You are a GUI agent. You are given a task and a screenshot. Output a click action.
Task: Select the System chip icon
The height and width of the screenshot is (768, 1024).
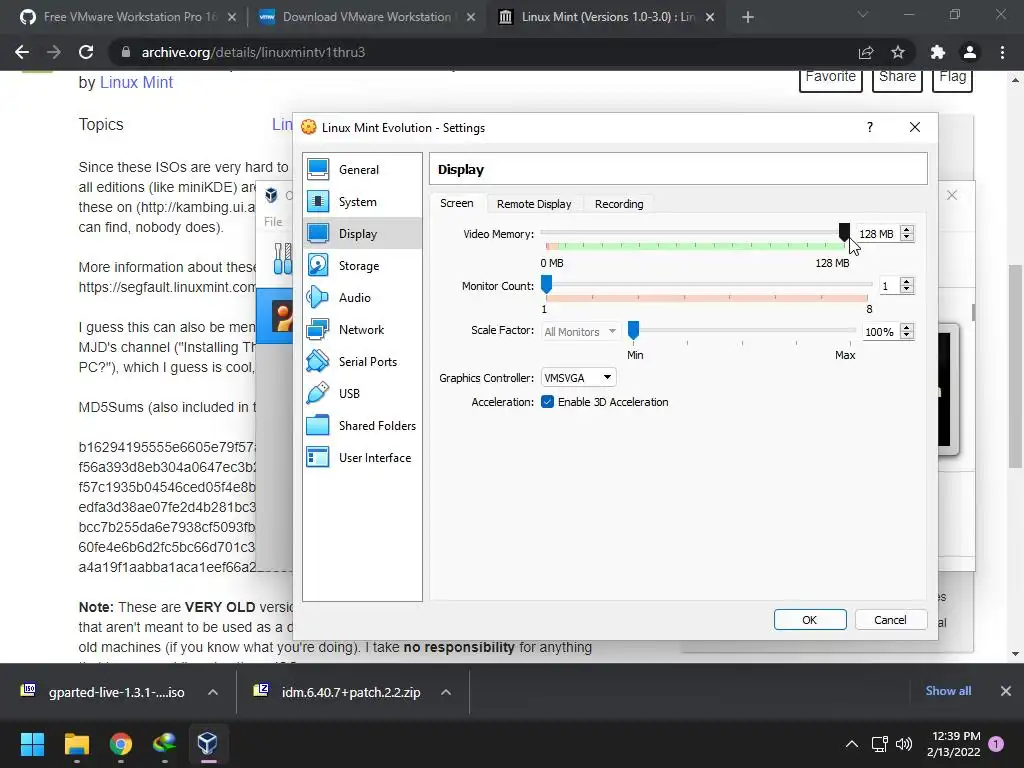(318, 202)
